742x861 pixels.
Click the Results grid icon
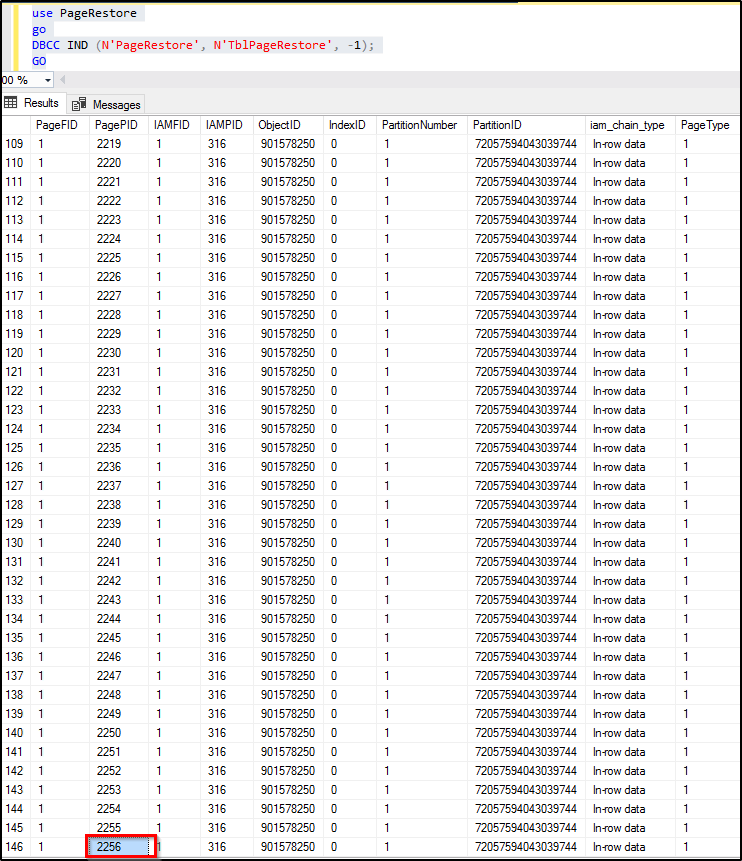[x=10, y=103]
